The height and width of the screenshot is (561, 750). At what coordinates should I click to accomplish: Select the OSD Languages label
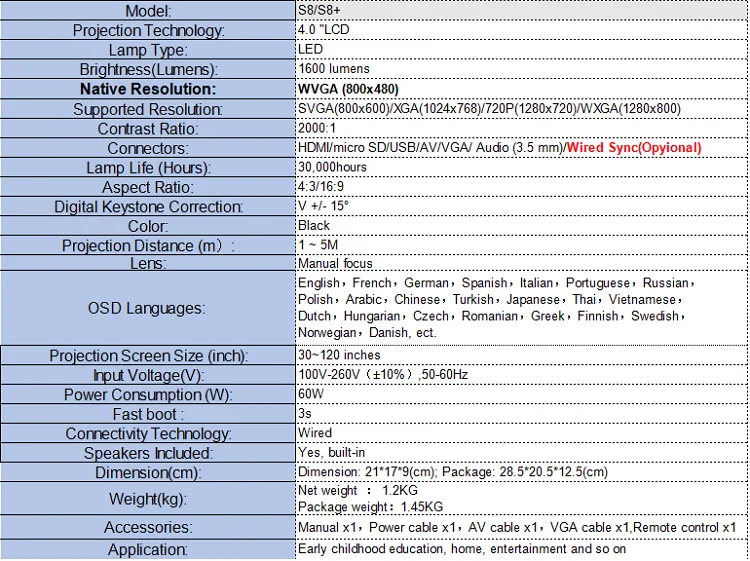pos(146,308)
